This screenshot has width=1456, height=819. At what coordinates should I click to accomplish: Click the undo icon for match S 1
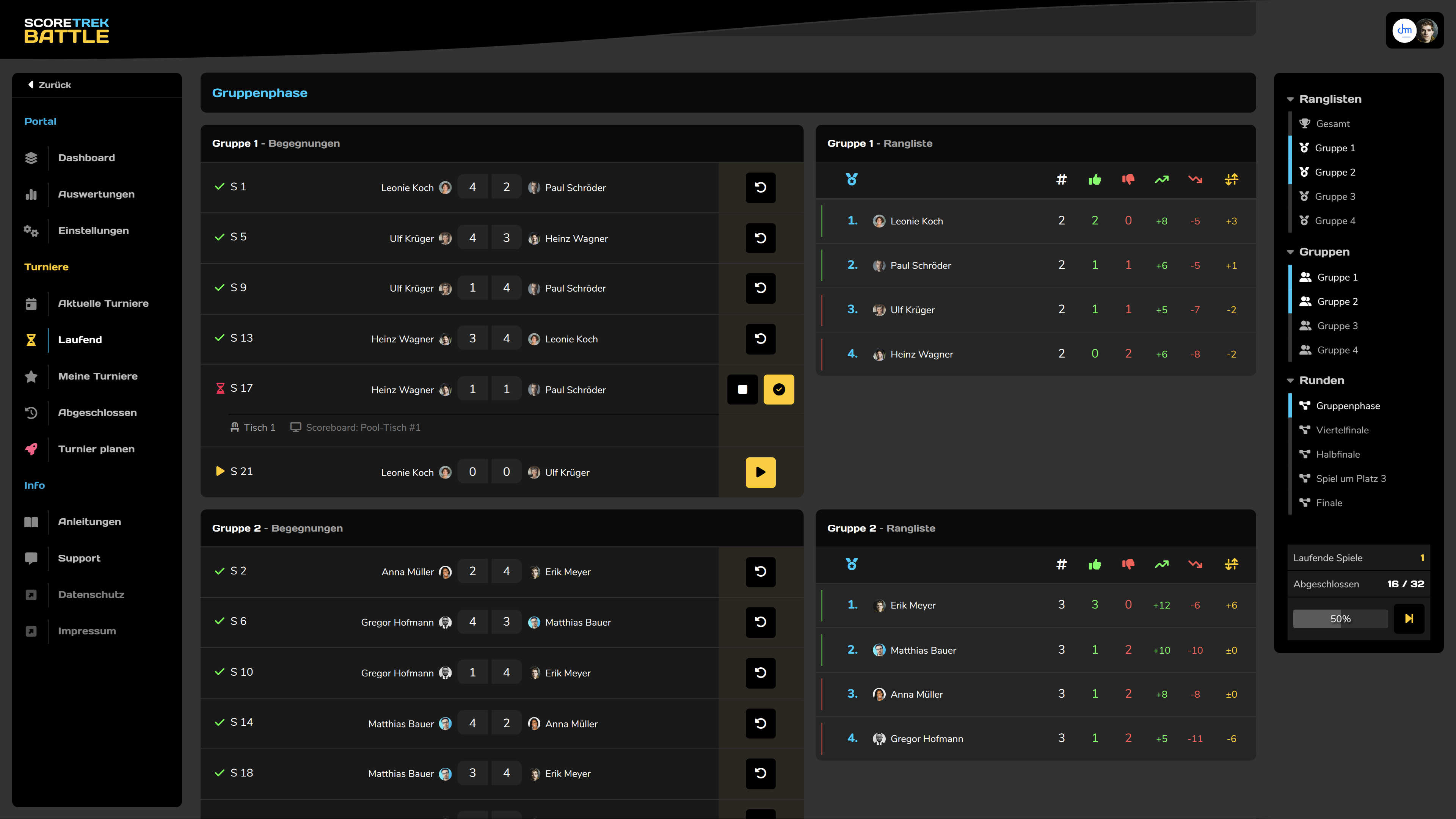pyautogui.click(x=760, y=187)
